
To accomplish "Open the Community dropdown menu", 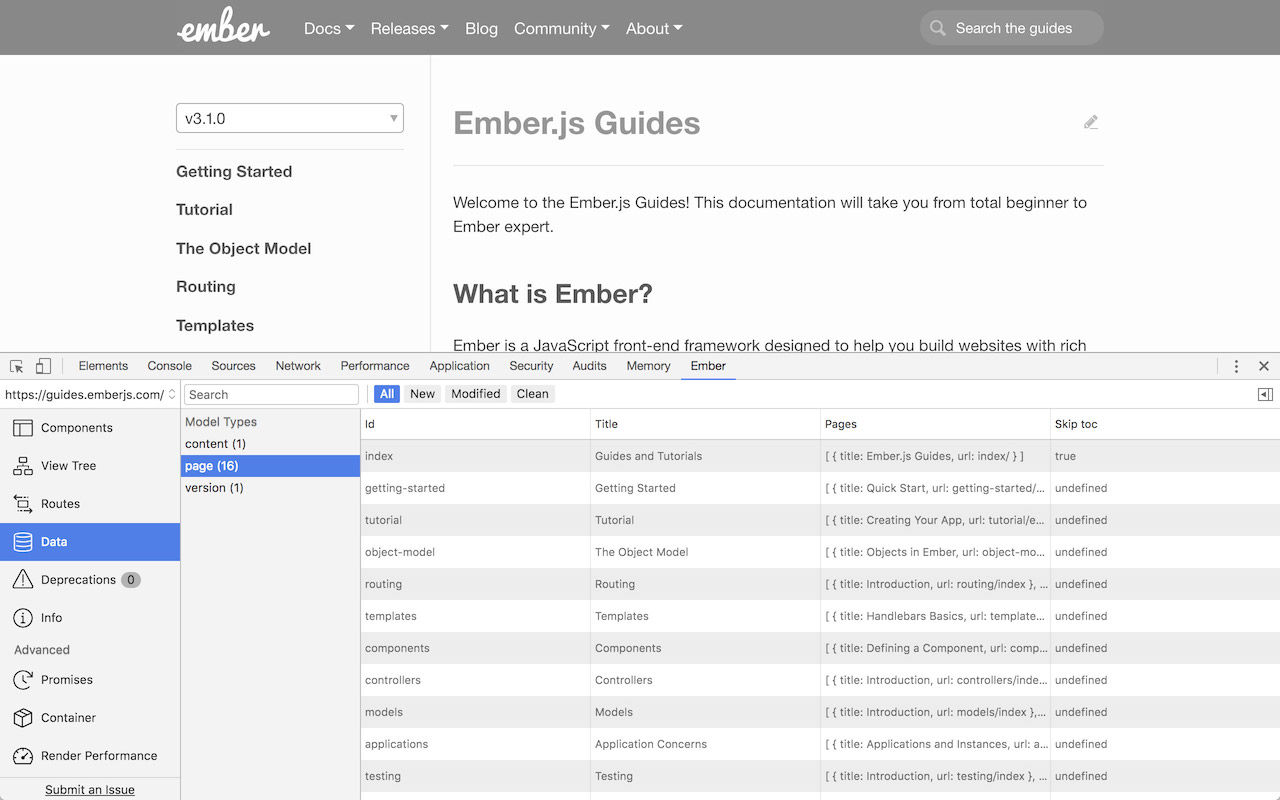I will pyautogui.click(x=561, y=28).
